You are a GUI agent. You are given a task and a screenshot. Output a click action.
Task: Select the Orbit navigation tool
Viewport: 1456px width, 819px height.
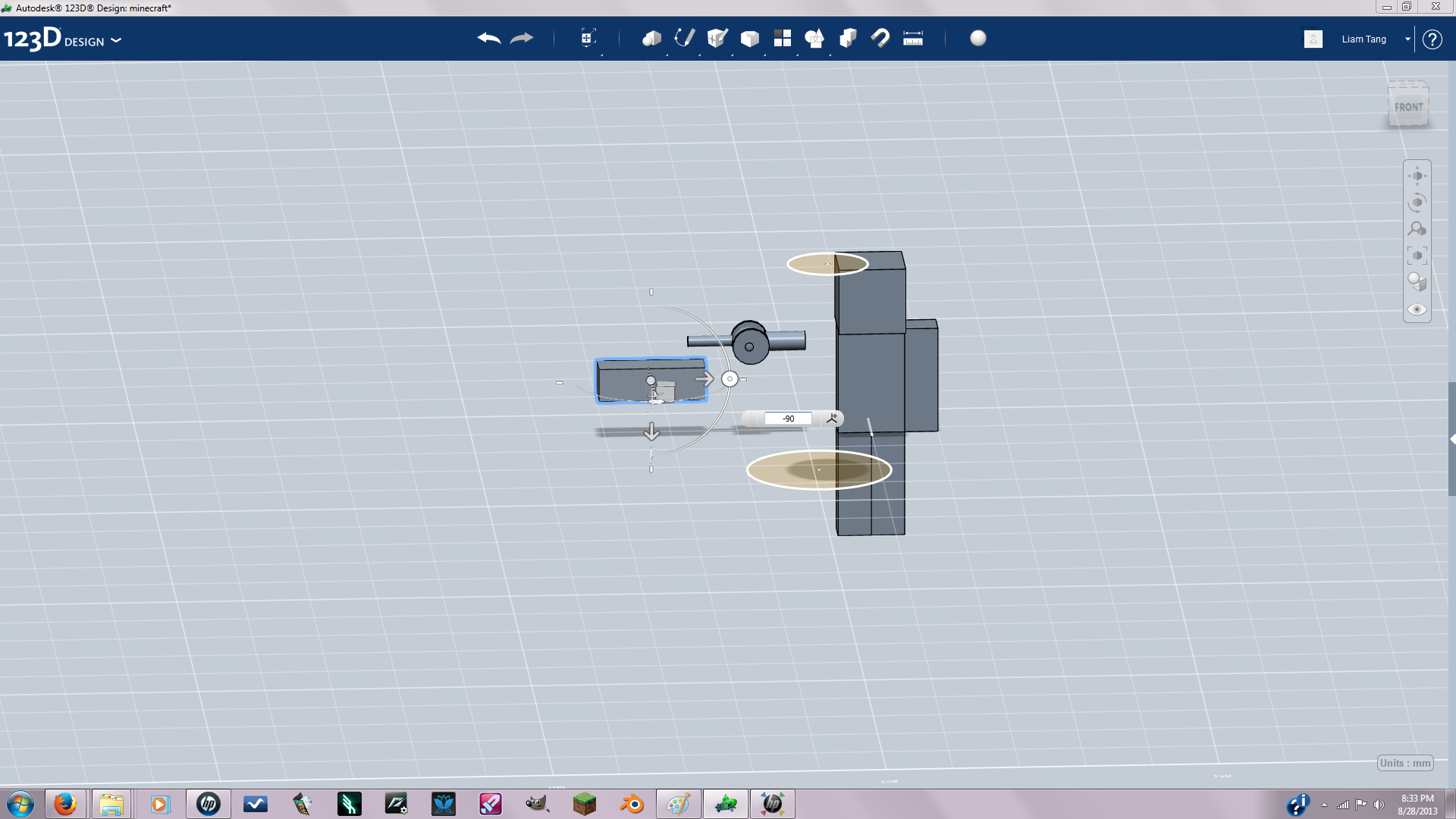pos(1417,202)
